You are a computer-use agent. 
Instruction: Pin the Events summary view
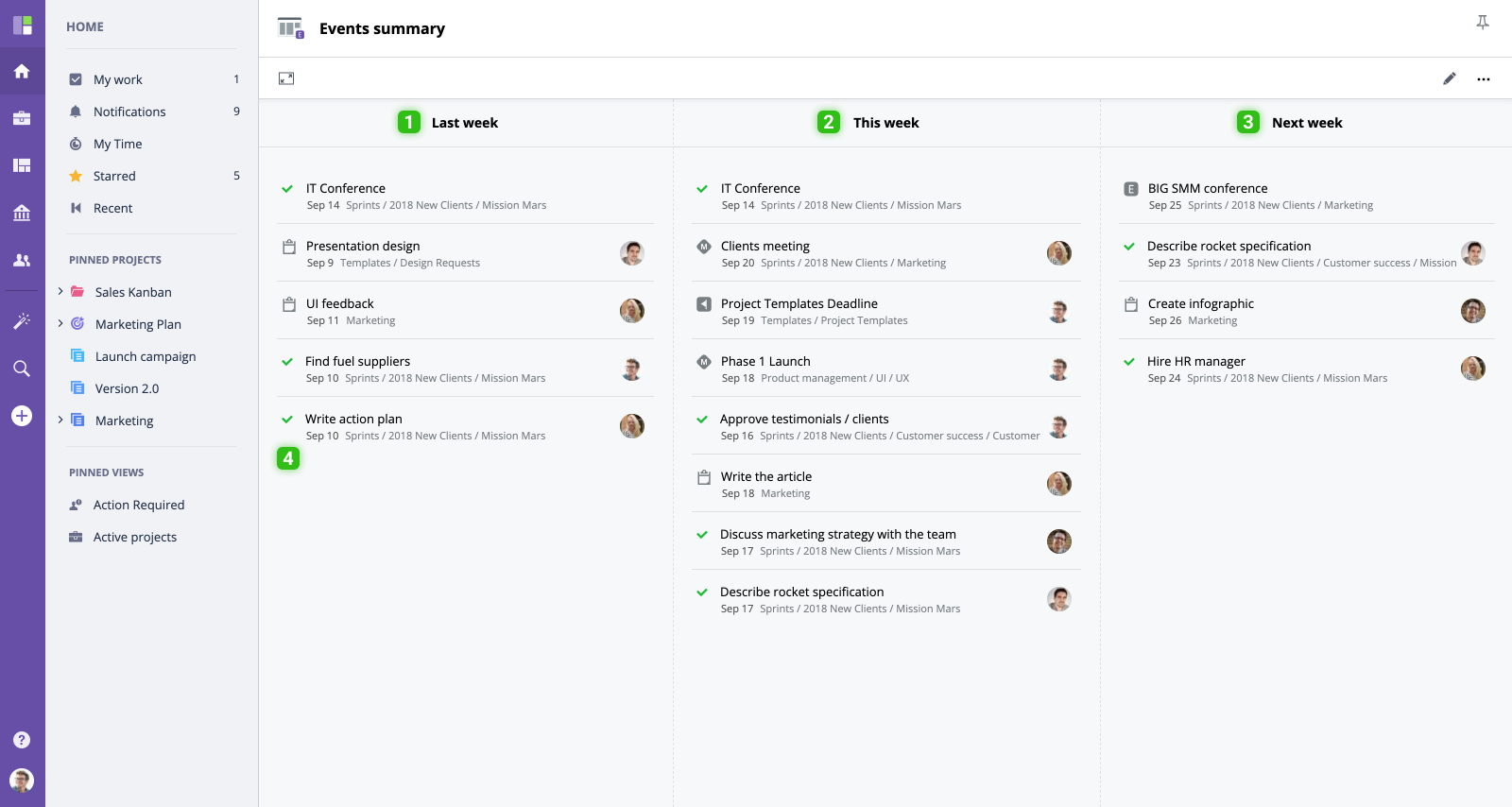click(x=1483, y=23)
